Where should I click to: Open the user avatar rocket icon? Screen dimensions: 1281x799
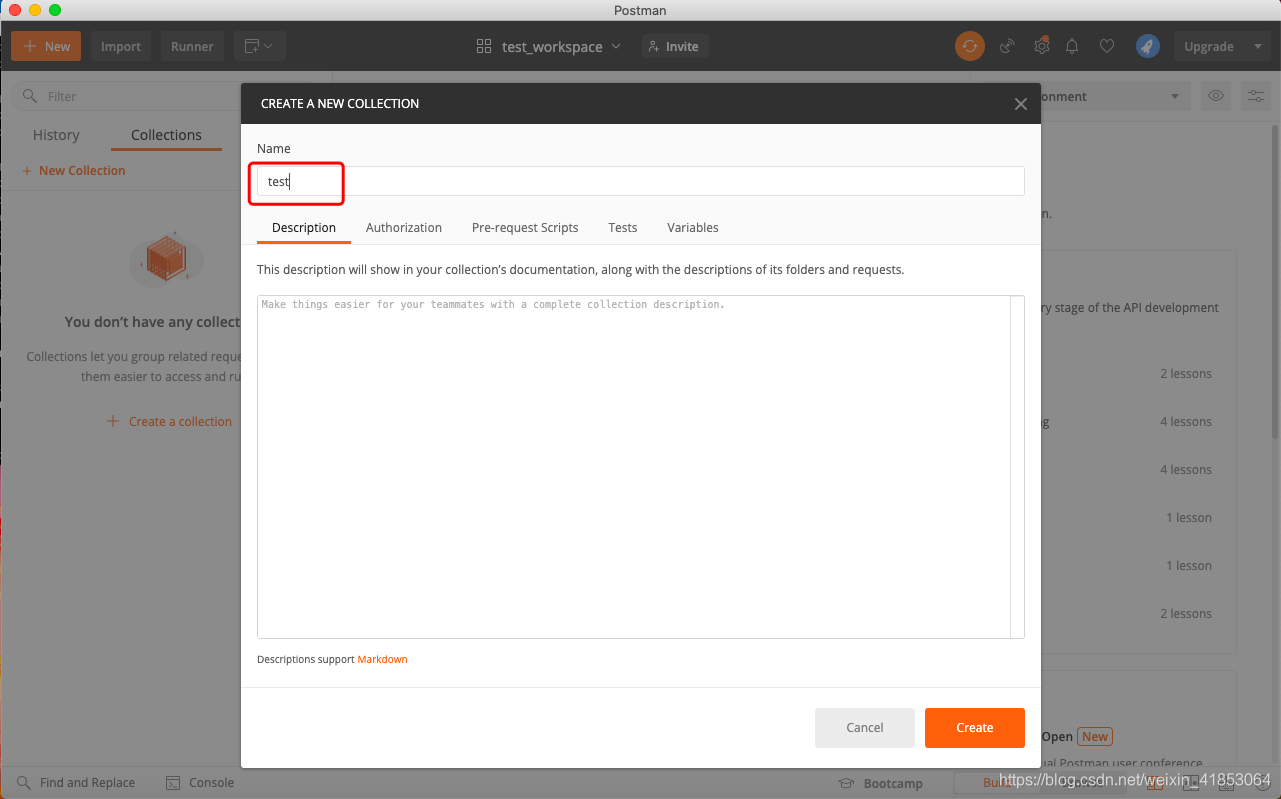click(1147, 46)
